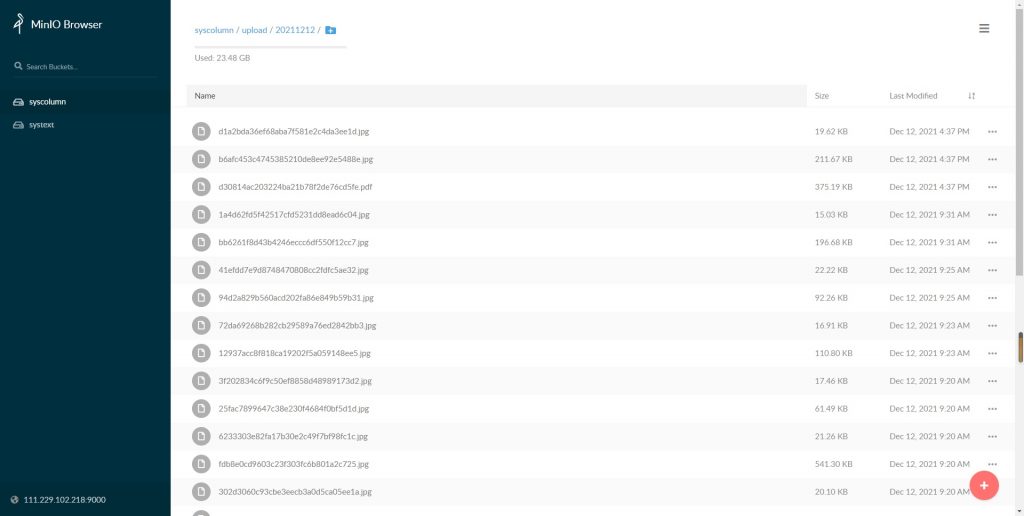
Task: Click file icon for fdb8e0cd9603c23f303fc6b801a2c725.jpg
Action: pyautogui.click(x=201, y=464)
